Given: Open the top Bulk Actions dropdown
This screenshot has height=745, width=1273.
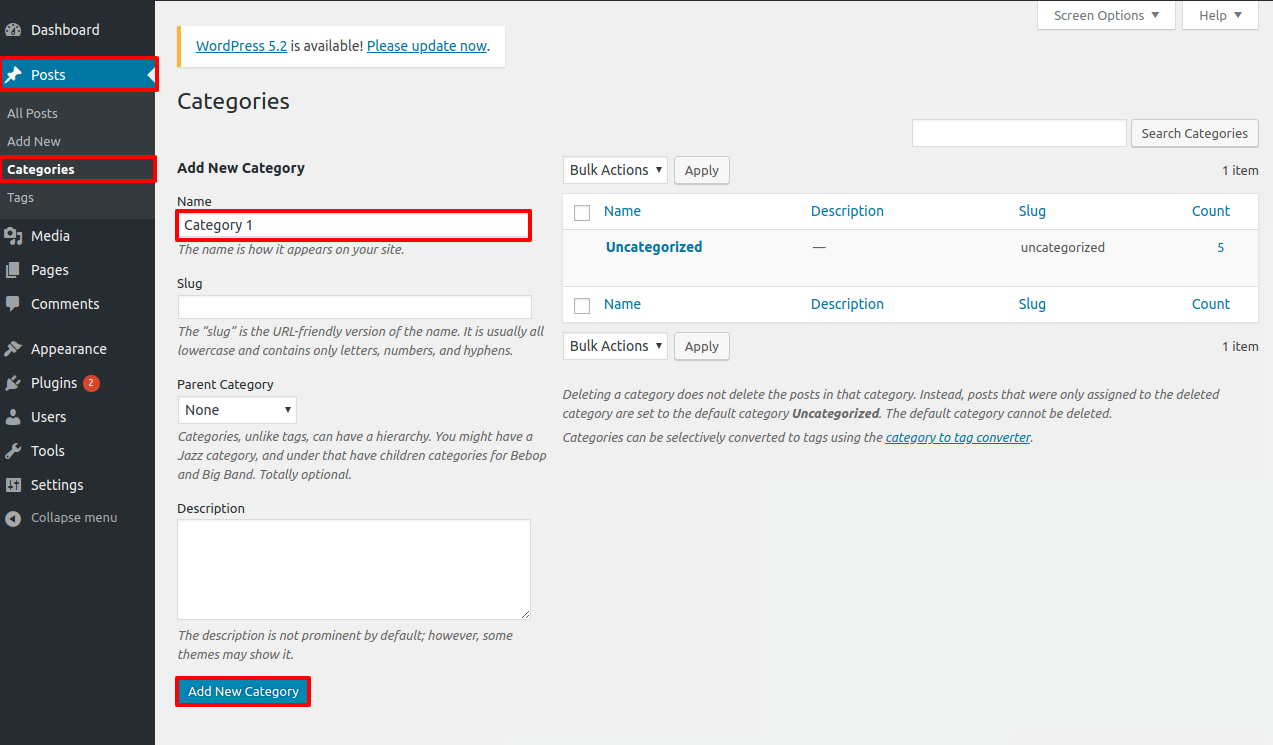Looking at the screenshot, I should [615, 170].
